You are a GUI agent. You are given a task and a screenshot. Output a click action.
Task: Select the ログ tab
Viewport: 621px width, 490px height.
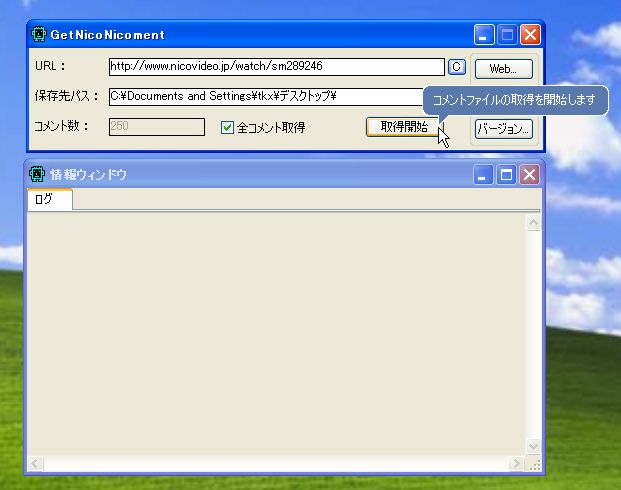tap(50, 199)
